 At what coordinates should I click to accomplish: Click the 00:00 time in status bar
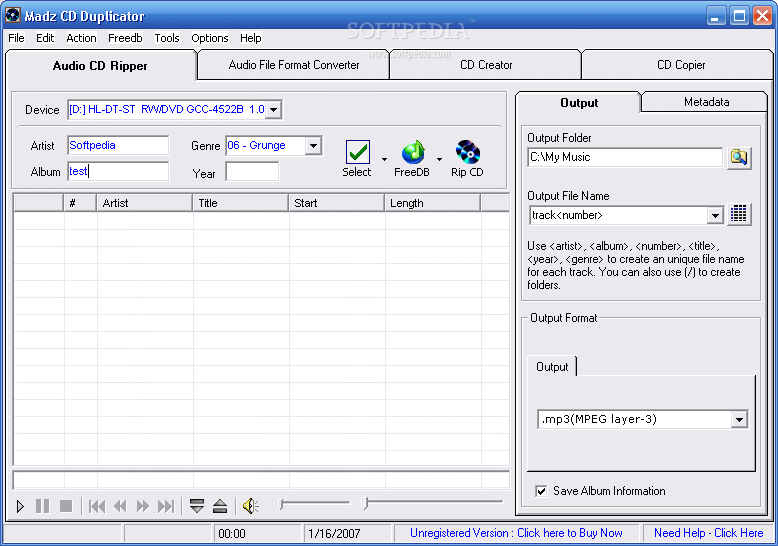(x=232, y=534)
